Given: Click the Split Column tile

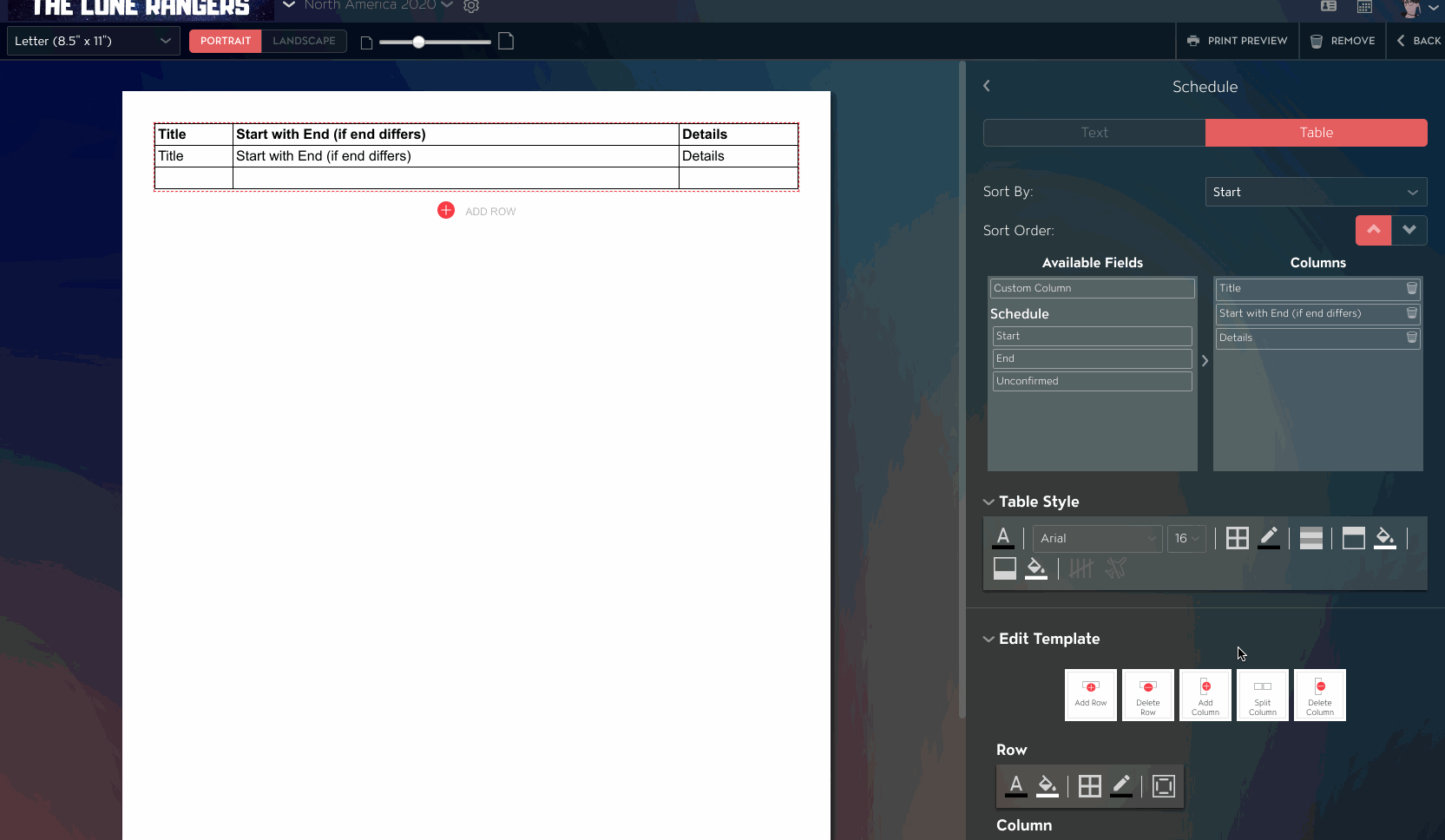Looking at the screenshot, I should (1263, 695).
